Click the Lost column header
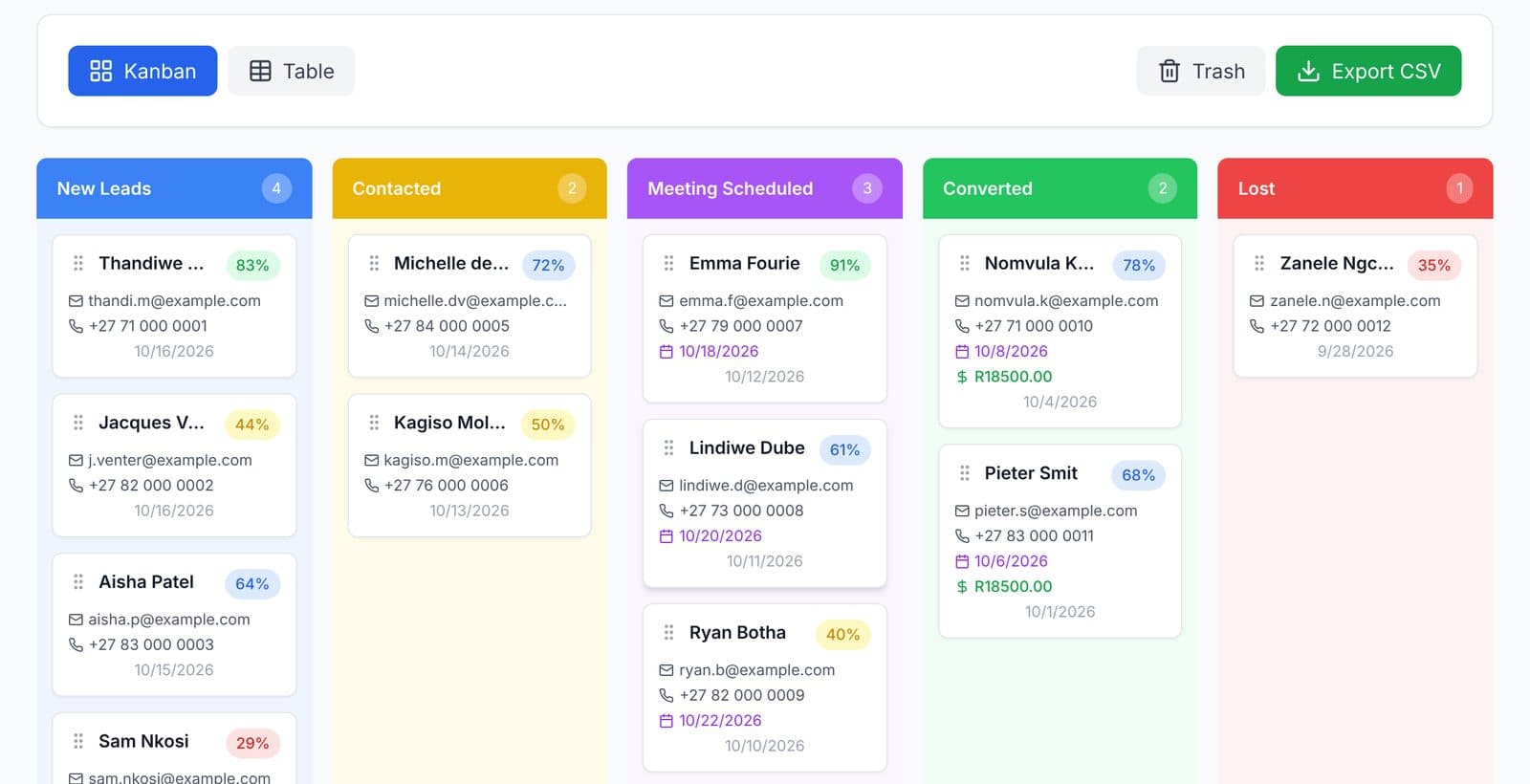 click(x=1355, y=188)
